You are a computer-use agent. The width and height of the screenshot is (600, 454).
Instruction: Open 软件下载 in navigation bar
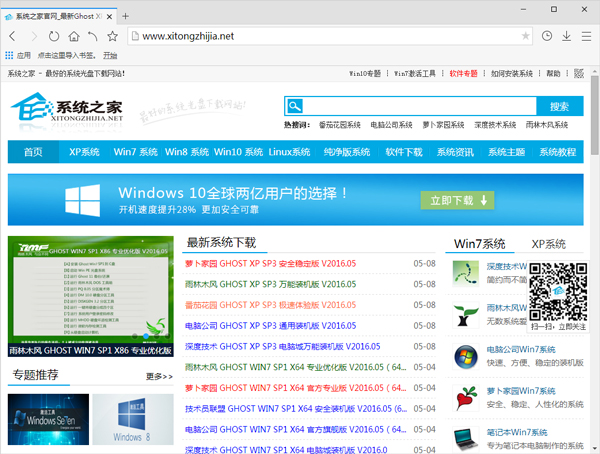(x=404, y=152)
